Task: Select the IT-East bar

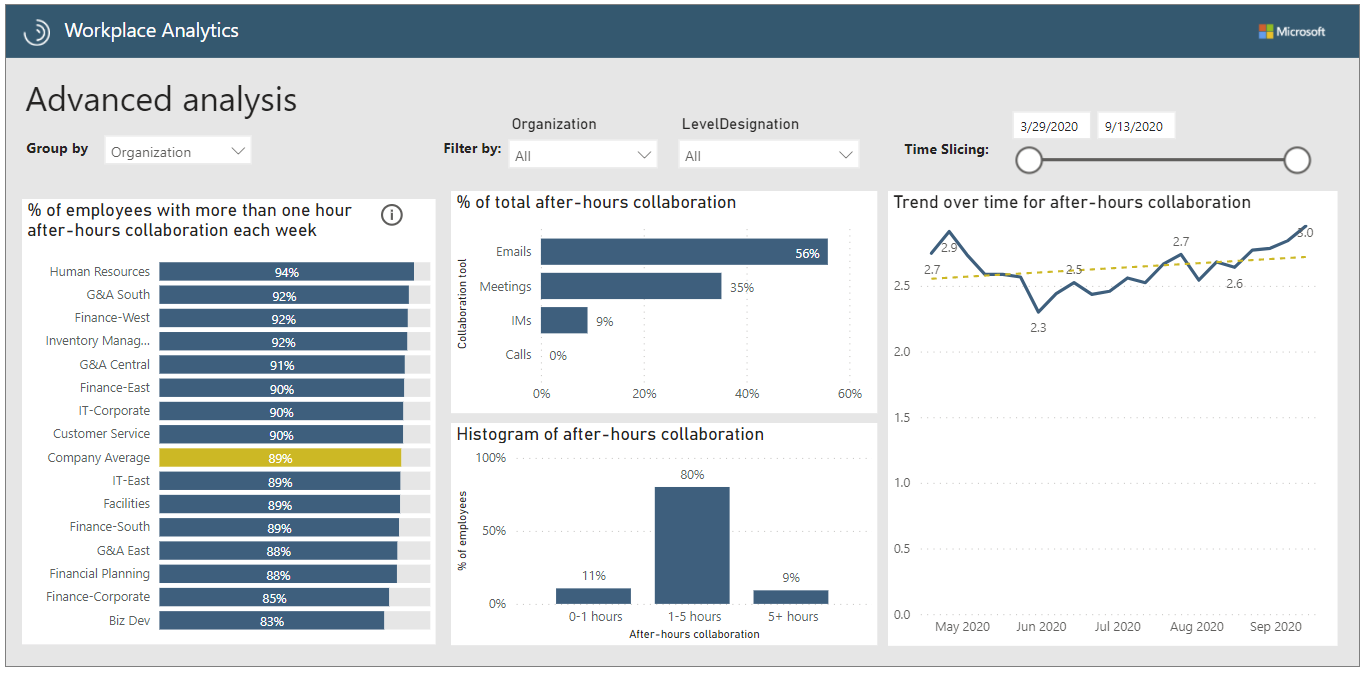Action: [x=279, y=481]
